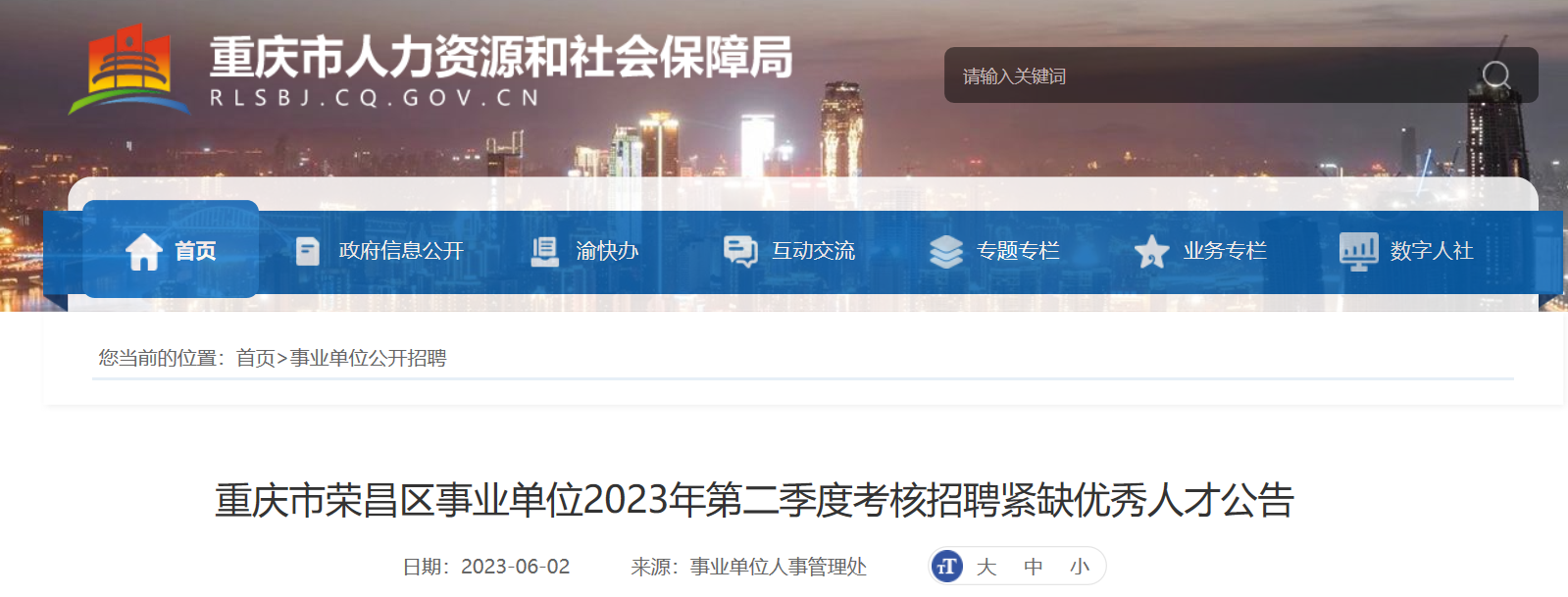1568x597 pixels.
Task: Set font size to 小
Action: coord(1080,567)
